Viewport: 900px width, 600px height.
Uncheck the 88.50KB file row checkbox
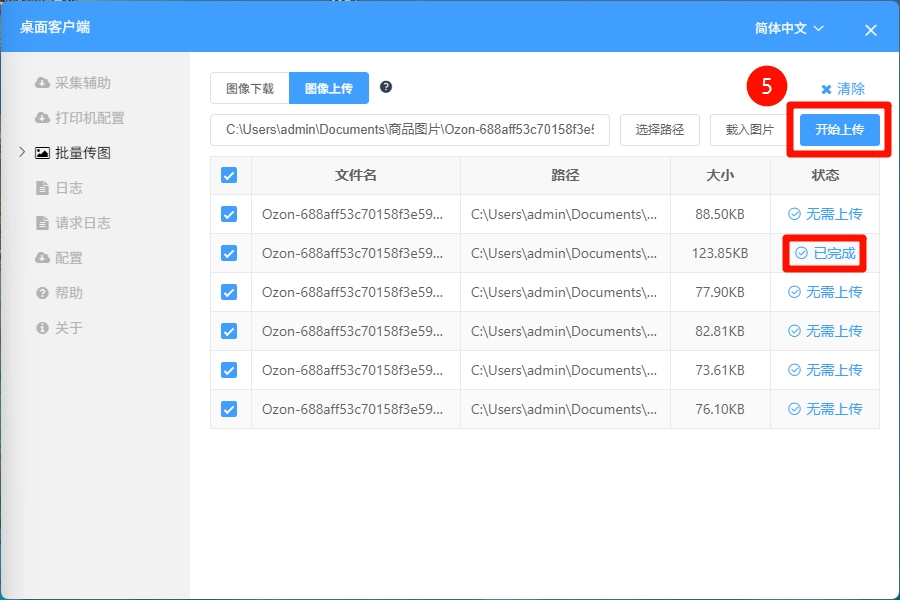click(x=229, y=214)
